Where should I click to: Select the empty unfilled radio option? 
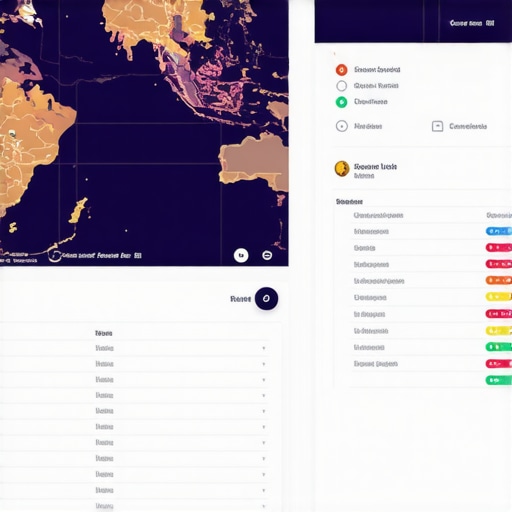coord(341,86)
